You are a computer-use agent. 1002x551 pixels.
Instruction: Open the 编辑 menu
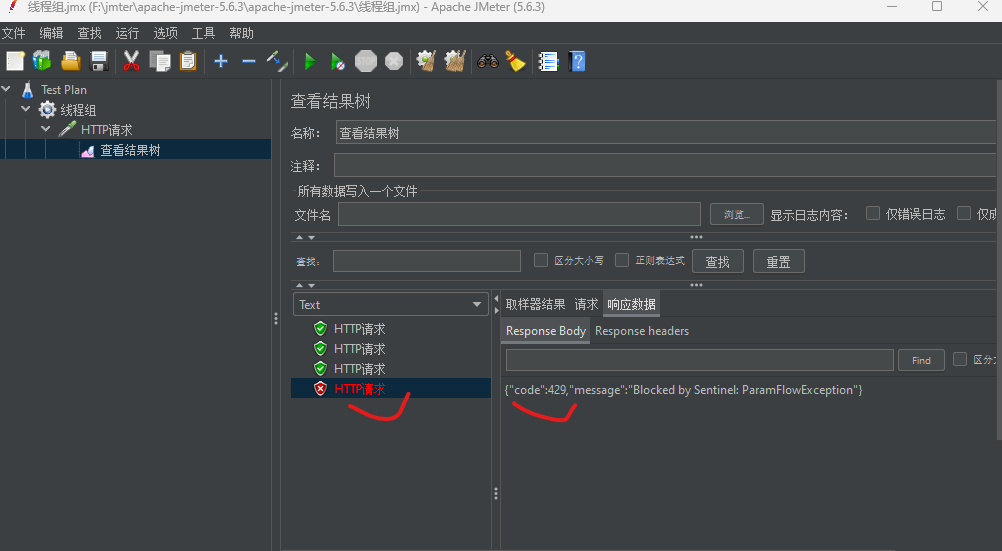[x=51, y=33]
